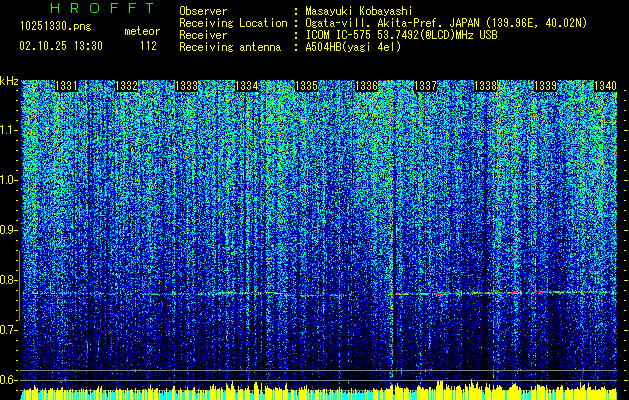The width and height of the screenshot is (629, 400).
Task: Click the Observer label
Action: (x=203, y=12)
